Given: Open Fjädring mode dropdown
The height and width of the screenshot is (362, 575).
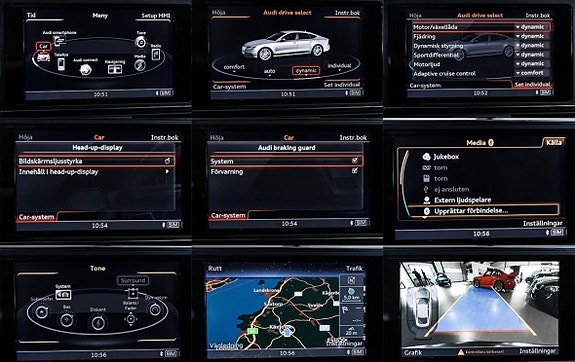Looking at the screenshot, I should pyautogui.click(x=532, y=36).
